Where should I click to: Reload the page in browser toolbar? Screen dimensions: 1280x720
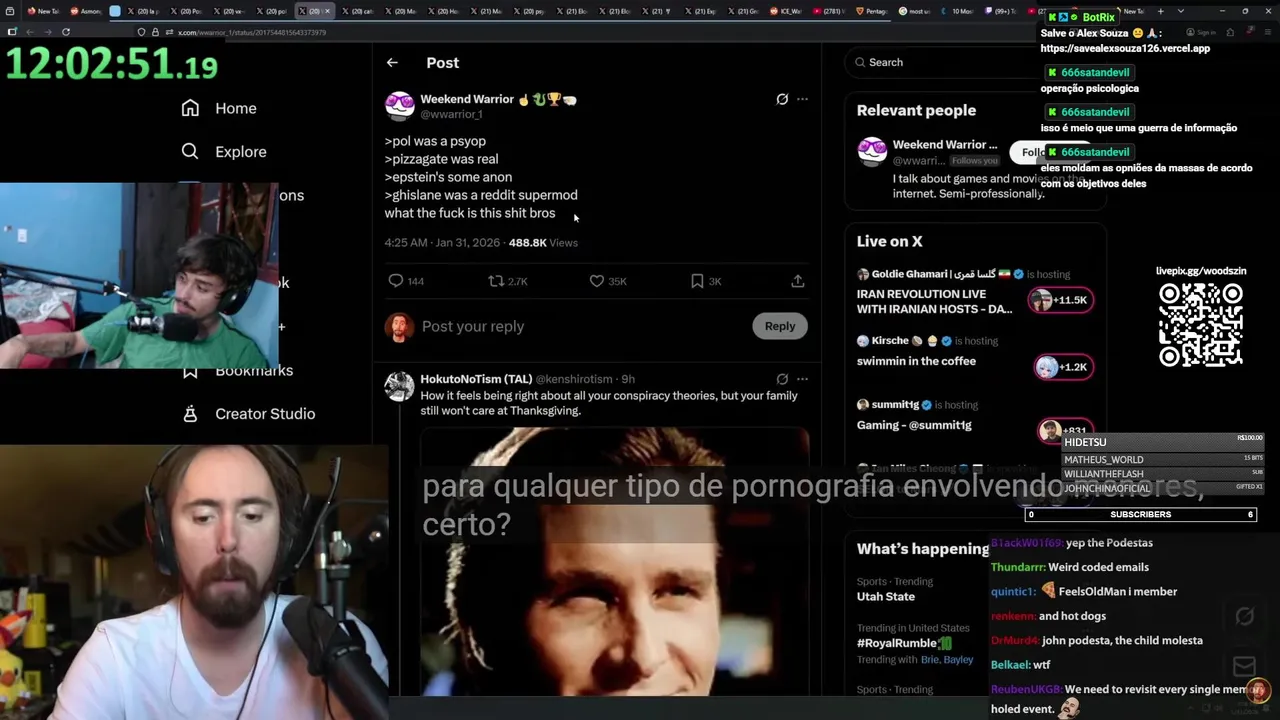point(66,32)
